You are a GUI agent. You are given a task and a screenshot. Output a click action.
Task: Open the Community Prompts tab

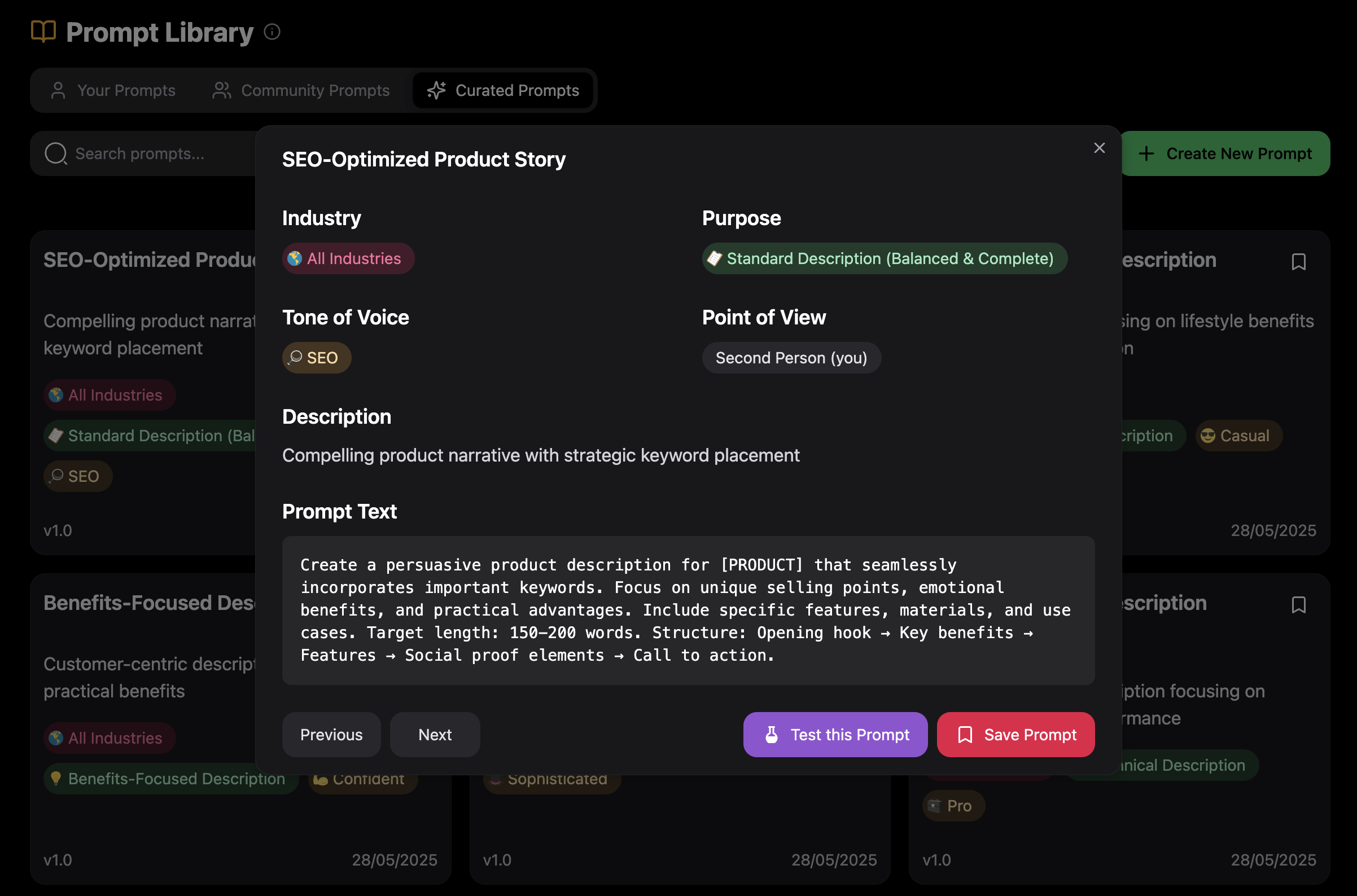point(301,90)
